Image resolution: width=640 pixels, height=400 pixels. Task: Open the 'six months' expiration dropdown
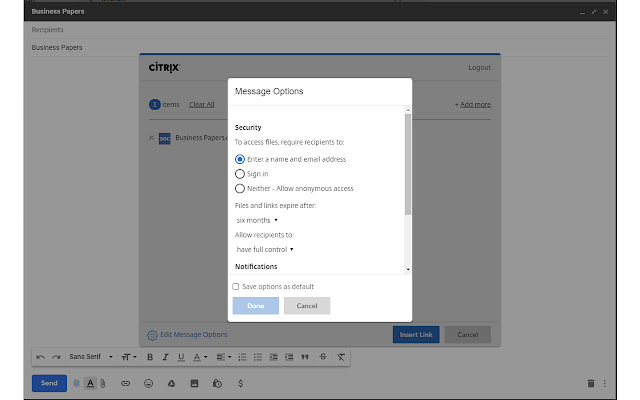click(x=257, y=219)
